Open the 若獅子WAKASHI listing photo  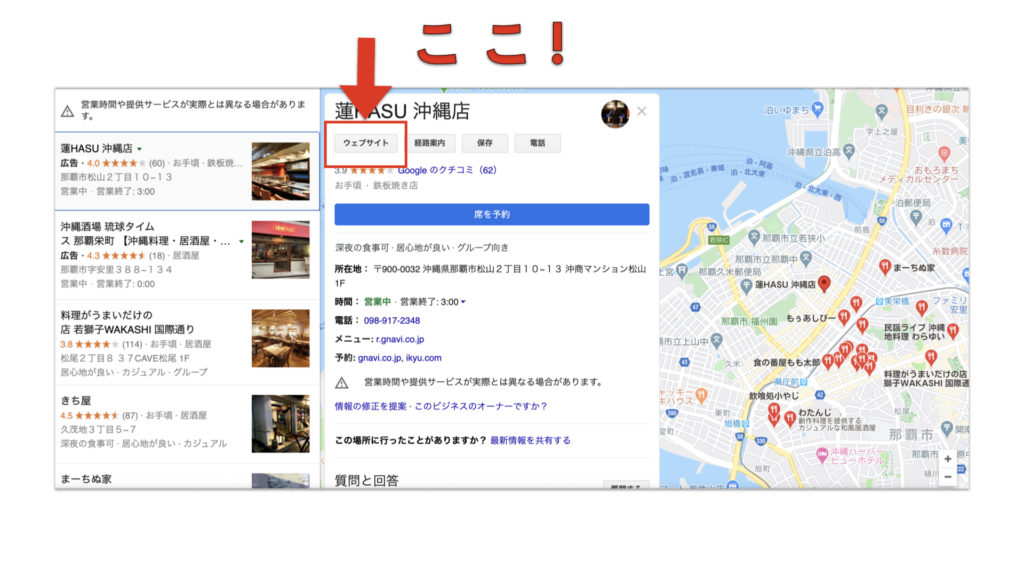click(x=281, y=338)
